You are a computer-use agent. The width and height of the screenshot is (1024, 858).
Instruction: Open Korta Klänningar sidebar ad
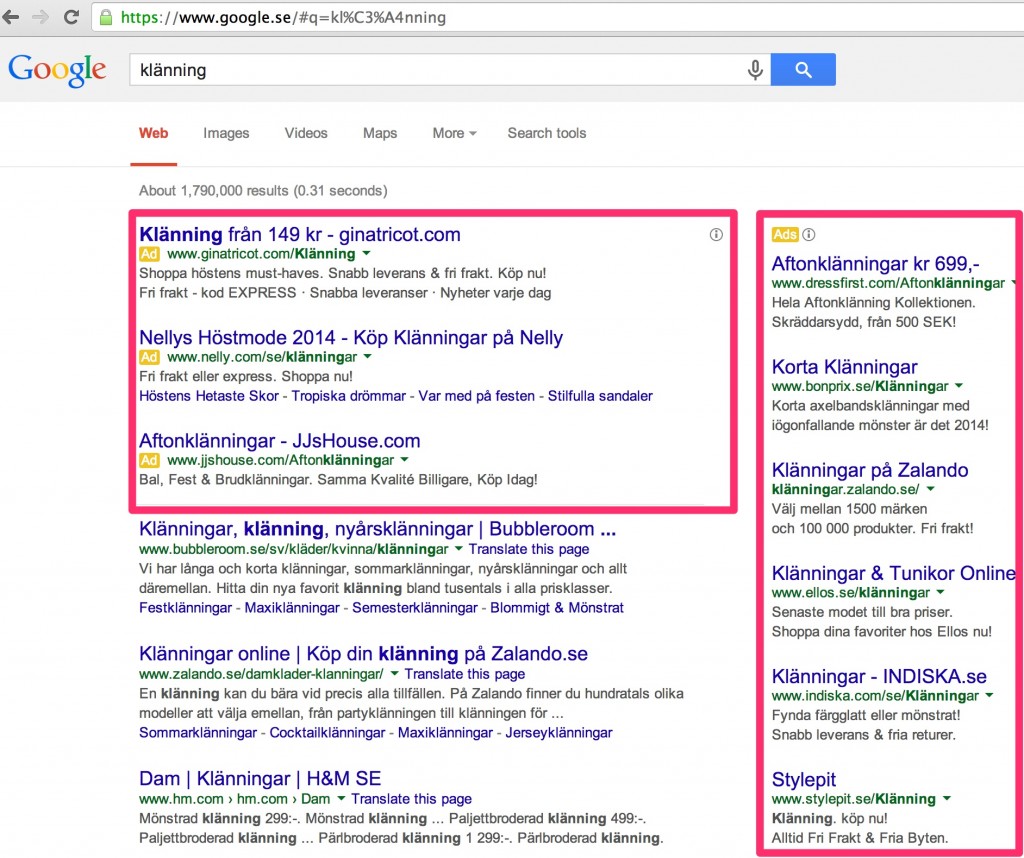click(x=844, y=367)
